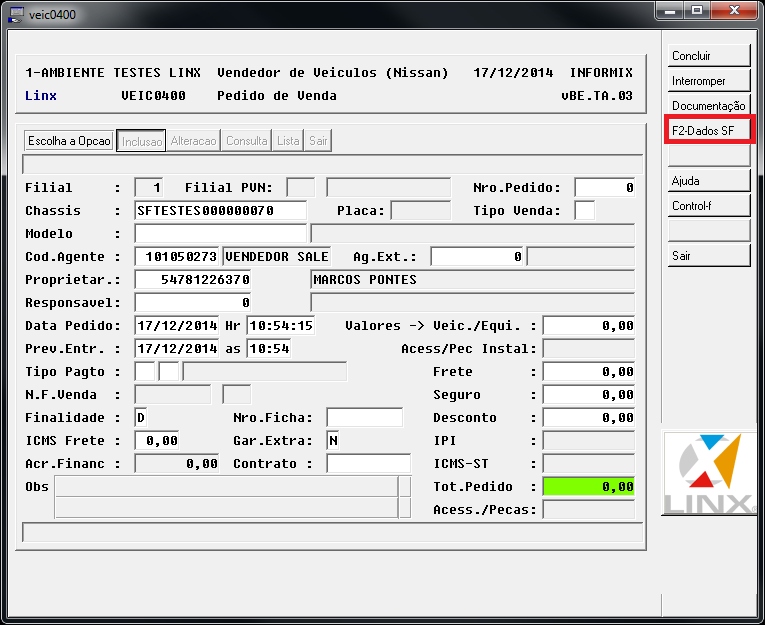765x625 pixels.
Task: Select Sair in the option menu bar
Action: coord(318,141)
